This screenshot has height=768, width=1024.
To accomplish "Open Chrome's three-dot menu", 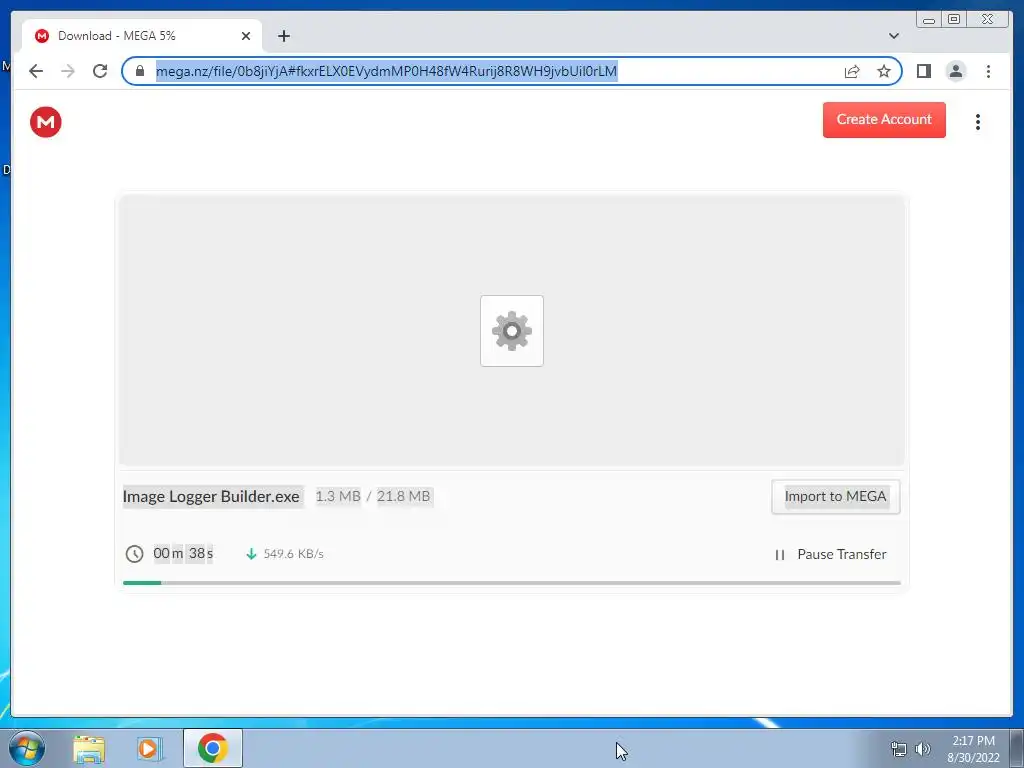I will 988,71.
